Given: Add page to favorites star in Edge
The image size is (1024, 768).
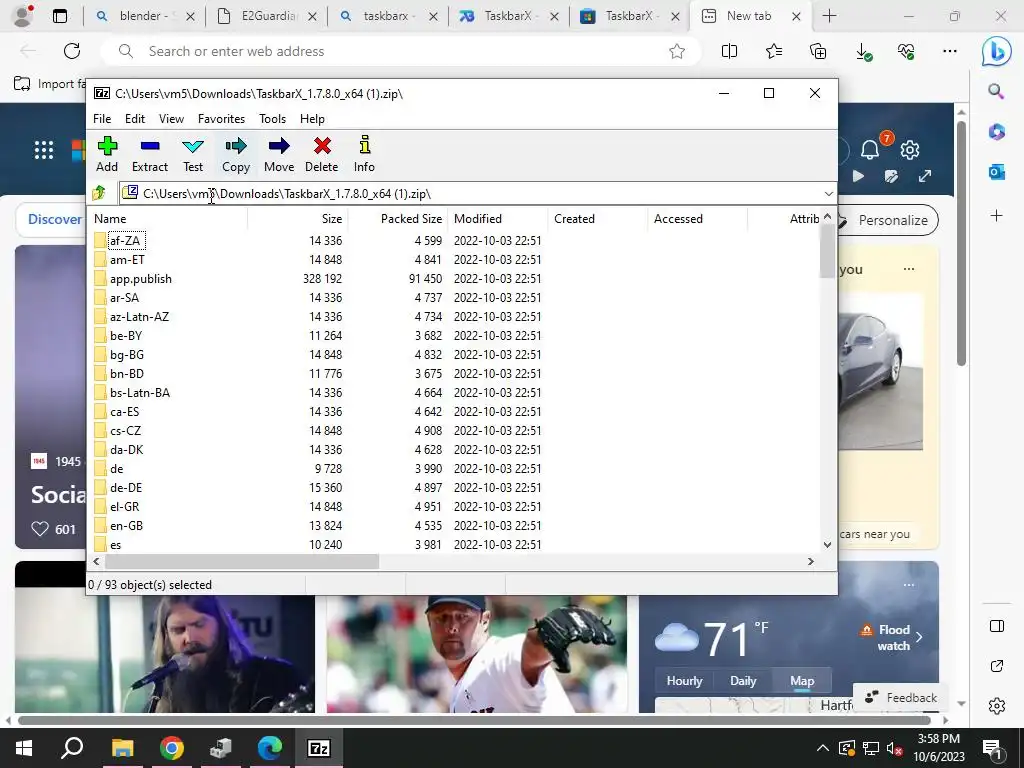Looking at the screenshot, I should [x=677, y=51].
